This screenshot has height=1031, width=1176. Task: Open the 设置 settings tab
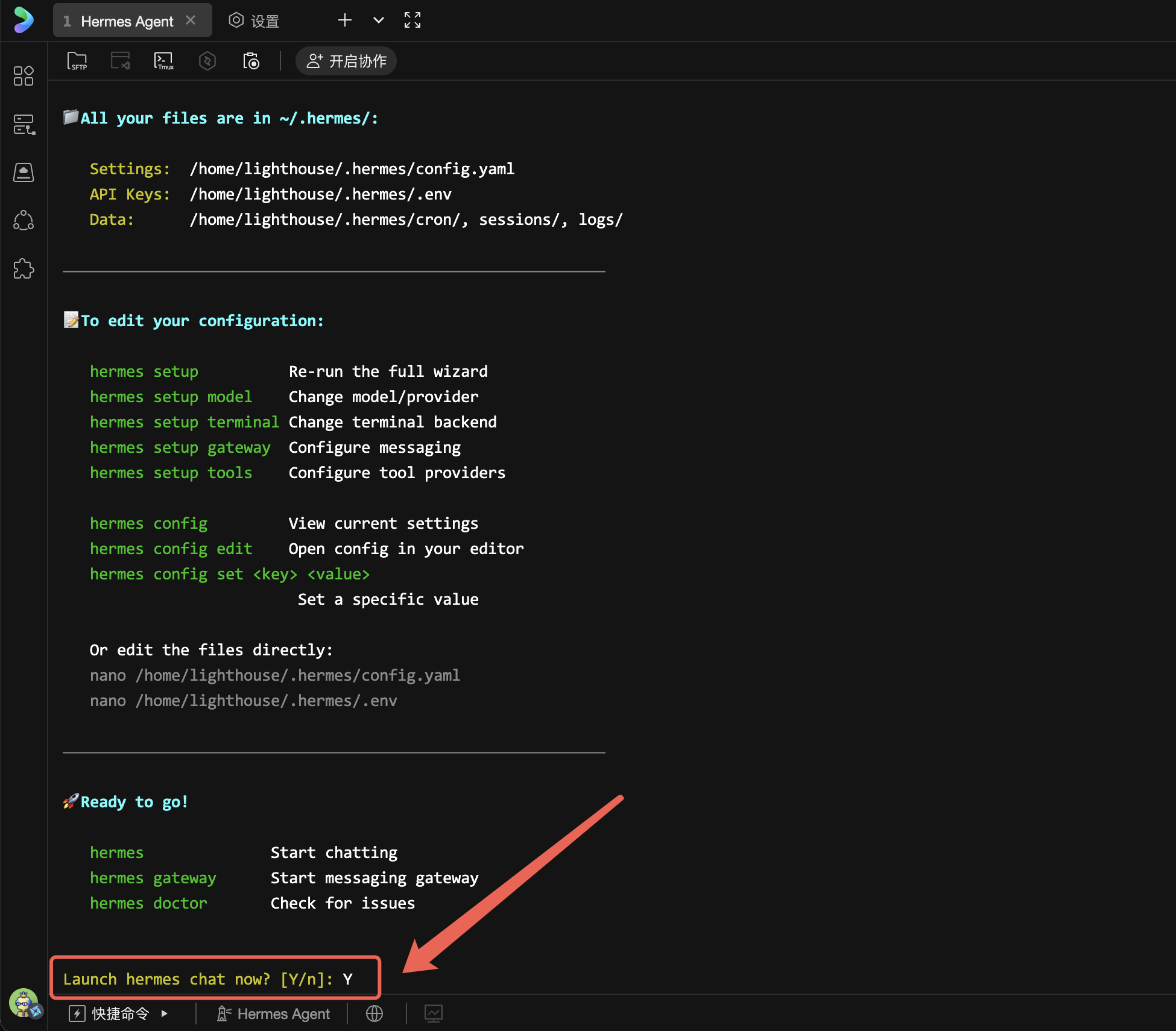click(254, 21)
